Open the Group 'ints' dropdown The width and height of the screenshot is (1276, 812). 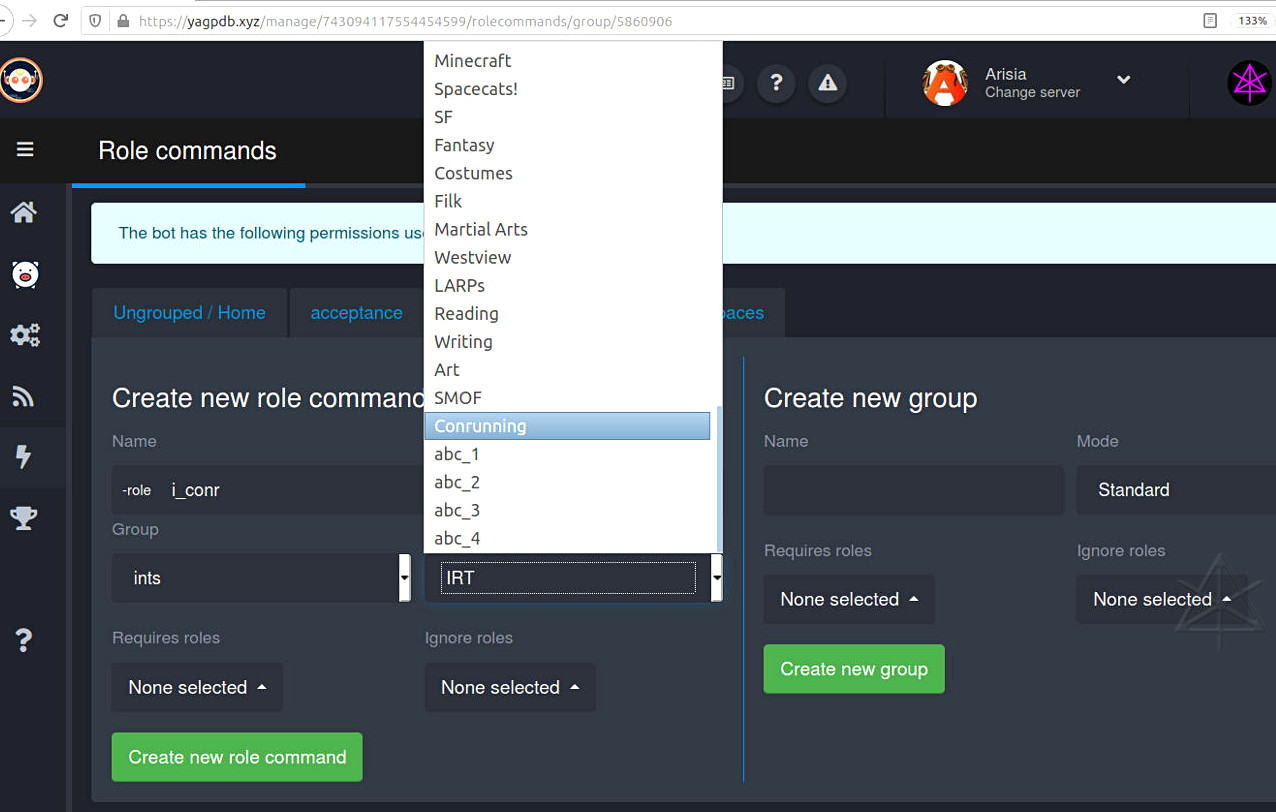(x=260, y=578)
